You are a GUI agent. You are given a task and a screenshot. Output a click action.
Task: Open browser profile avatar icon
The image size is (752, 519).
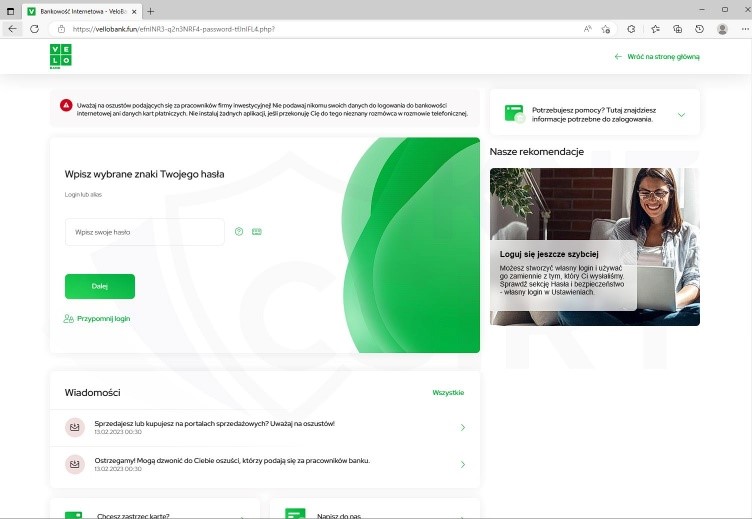coord(722,29)
